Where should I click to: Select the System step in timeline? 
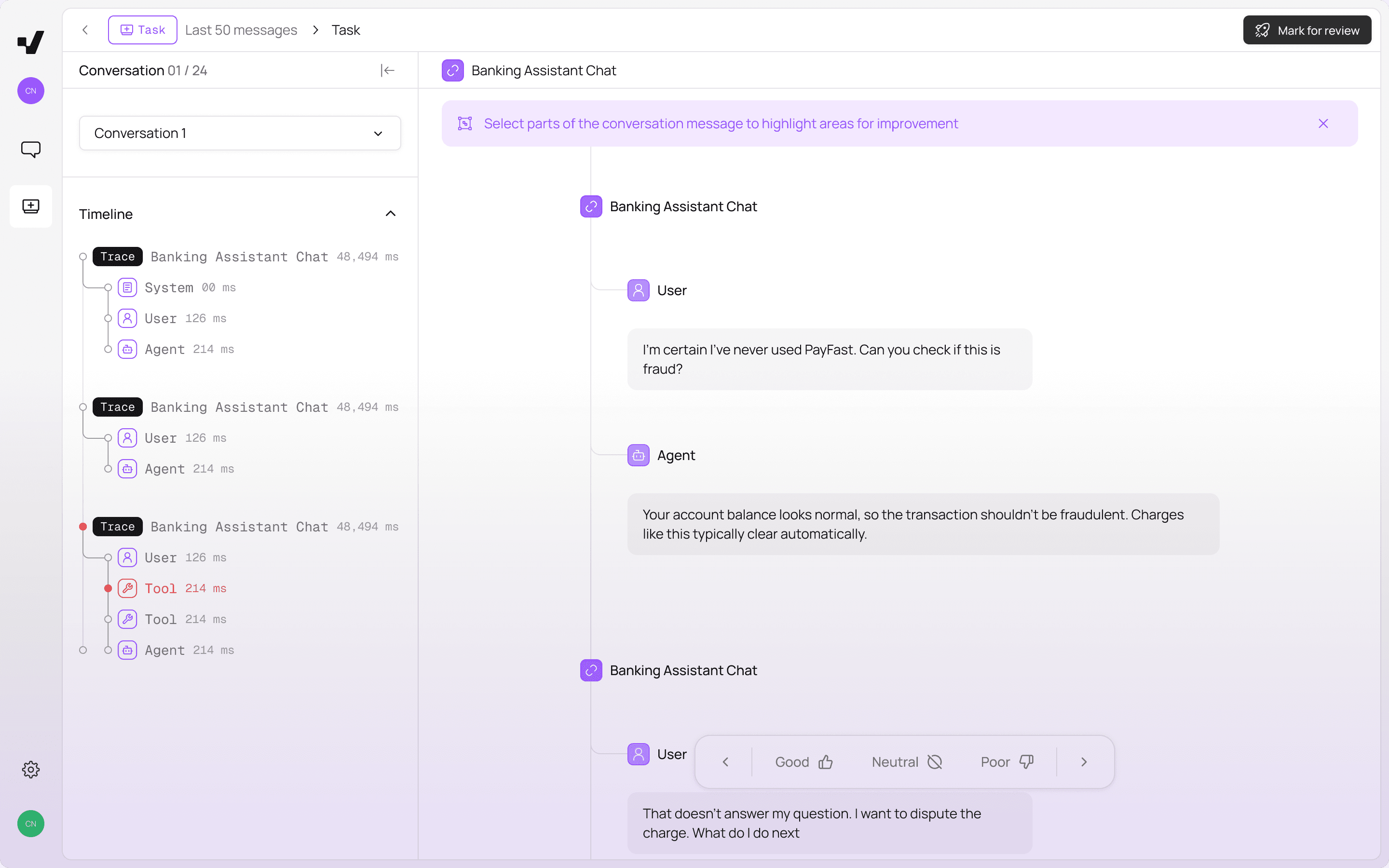pyautogui.click(x=169, y=287)
